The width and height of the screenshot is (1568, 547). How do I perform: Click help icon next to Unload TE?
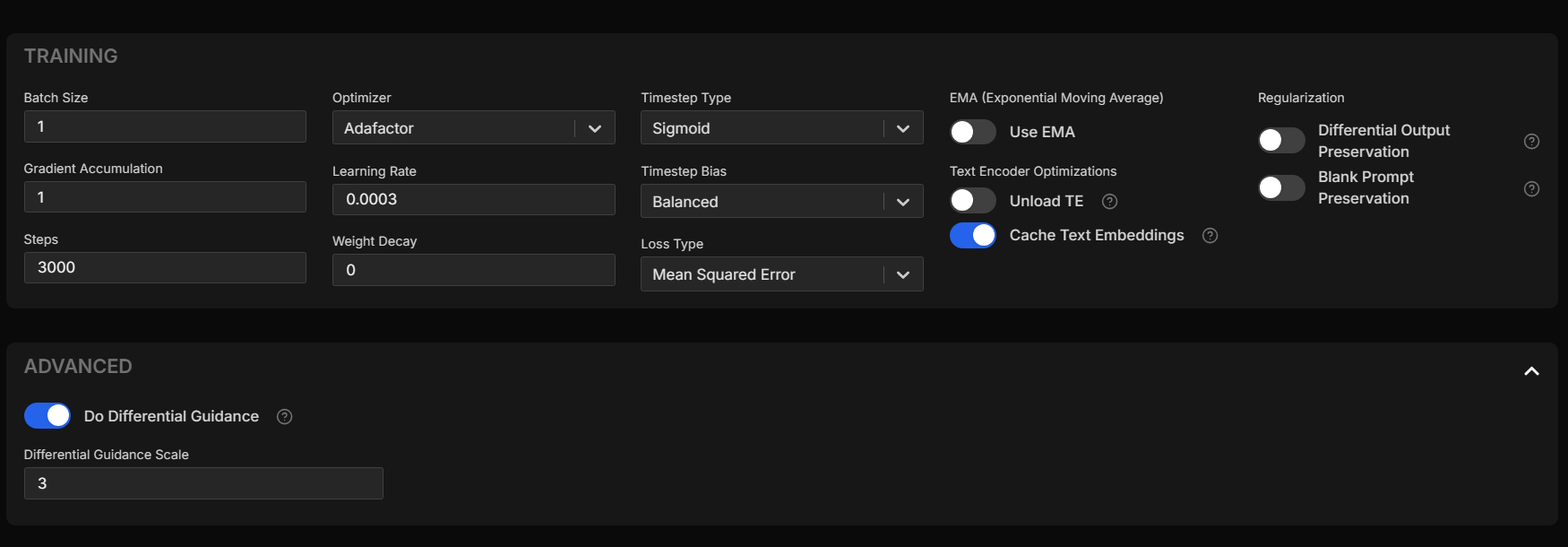[1109, 202]
